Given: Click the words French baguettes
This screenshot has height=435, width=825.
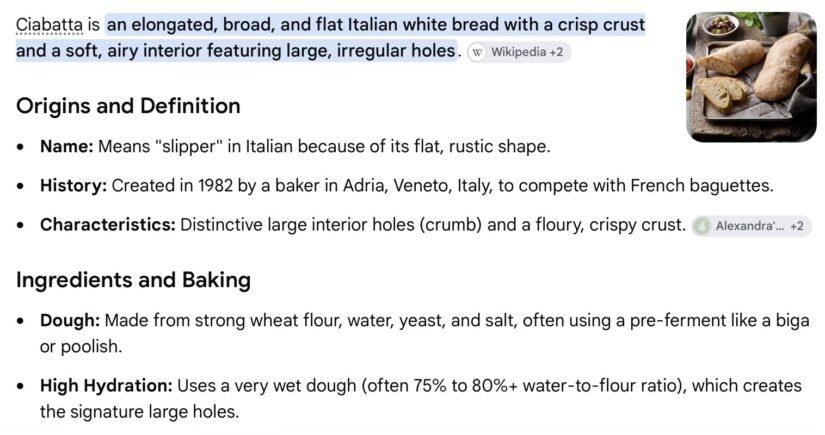Looking at the screenshot, I should (x=700, y=186).
